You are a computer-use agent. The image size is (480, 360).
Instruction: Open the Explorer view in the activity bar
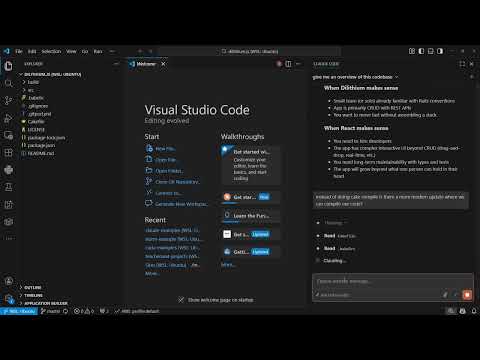[9, 66]
